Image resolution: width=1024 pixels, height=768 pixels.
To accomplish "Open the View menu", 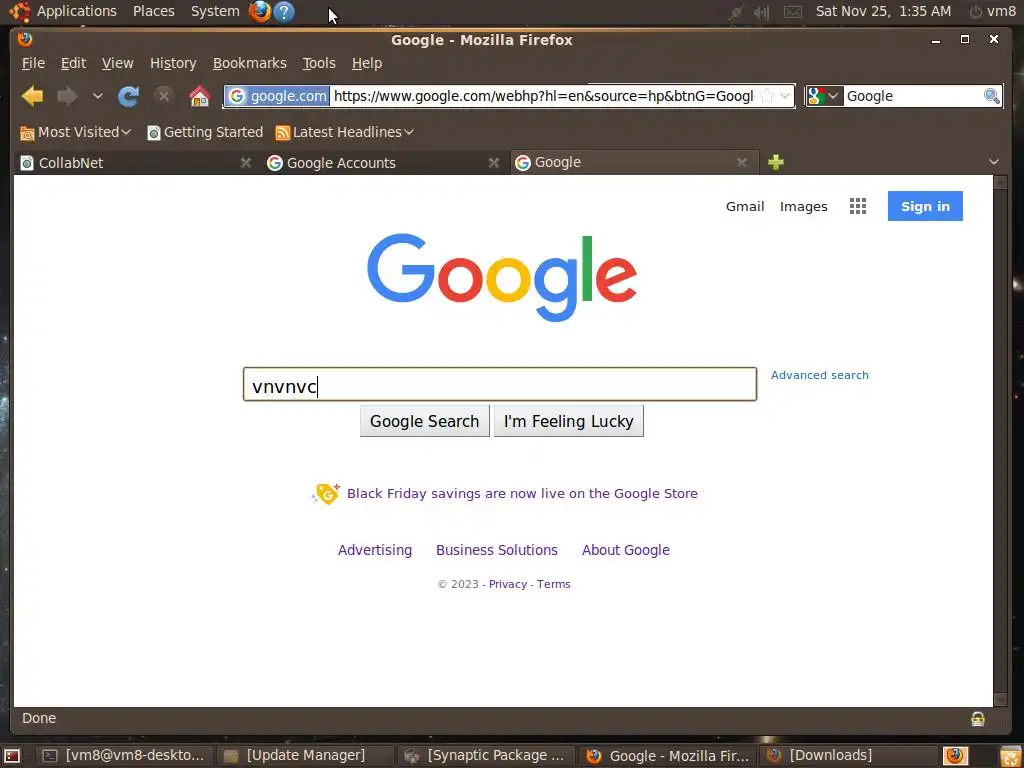I will point(118,63).
